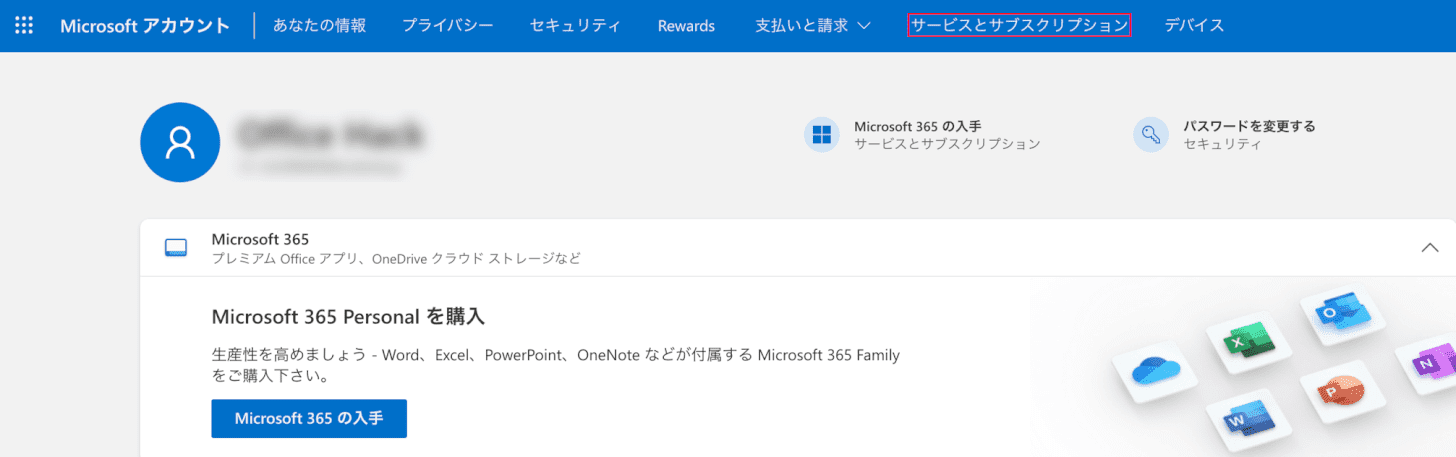
Task: Expand the 支払いと請求 dropdown menu
Action: pyautogui.click(x=812, y=26)
